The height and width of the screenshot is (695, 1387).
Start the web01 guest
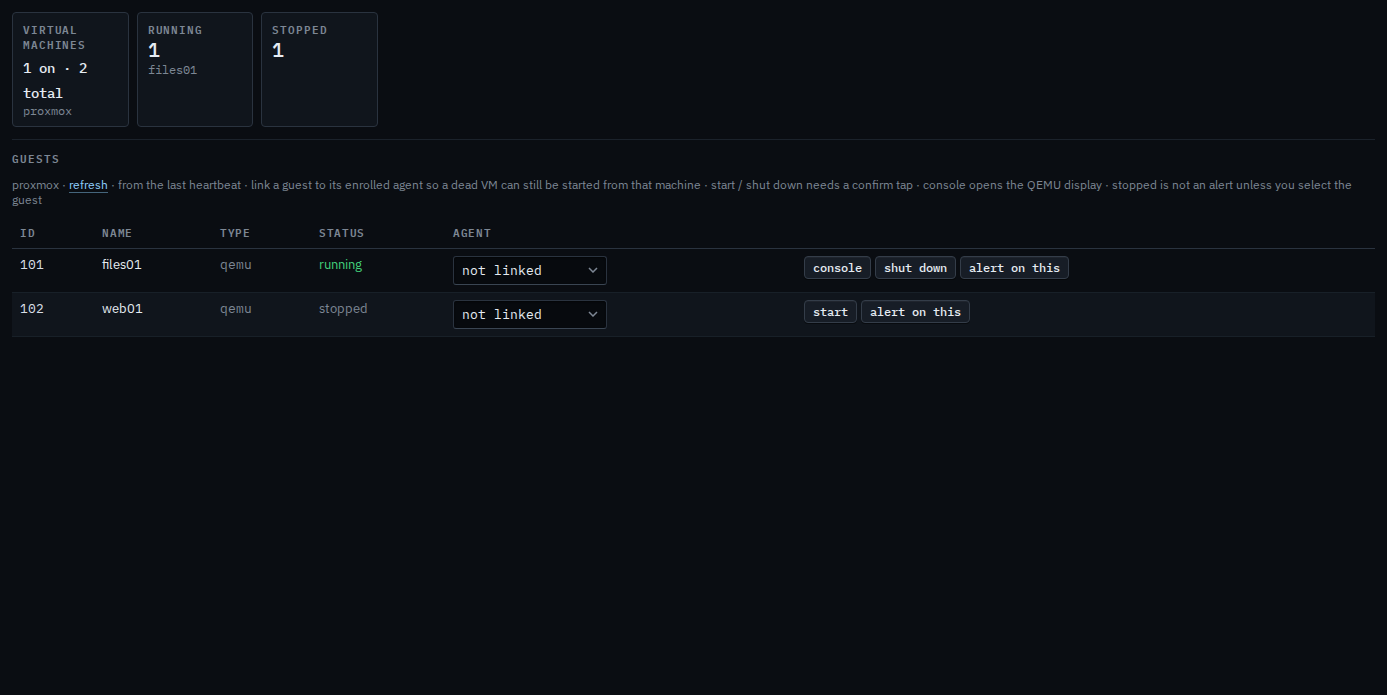click(x=830, y=312)
